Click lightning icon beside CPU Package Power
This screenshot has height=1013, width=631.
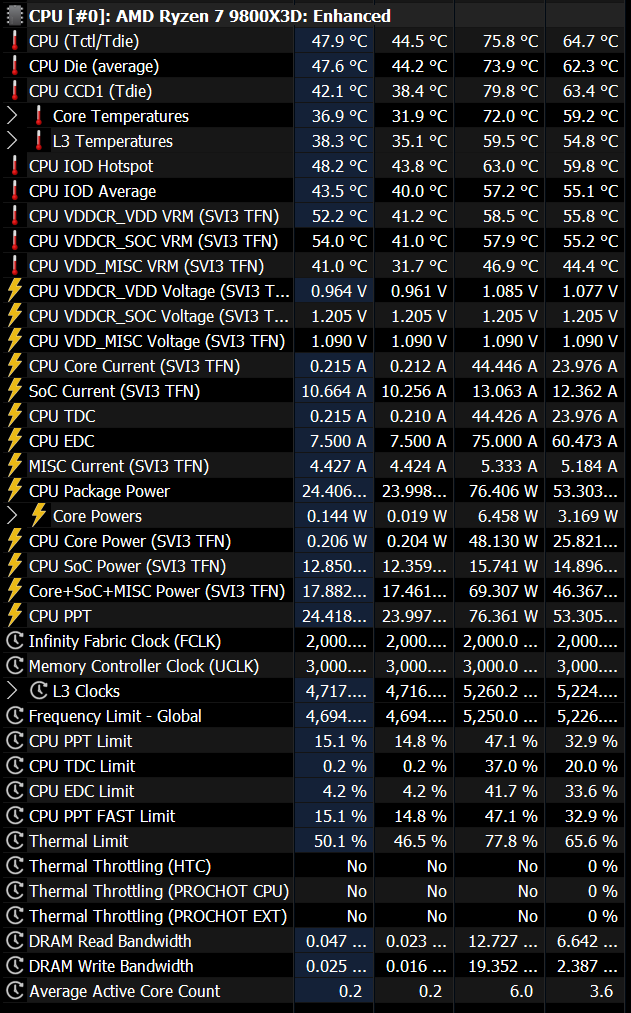point(14,491)
